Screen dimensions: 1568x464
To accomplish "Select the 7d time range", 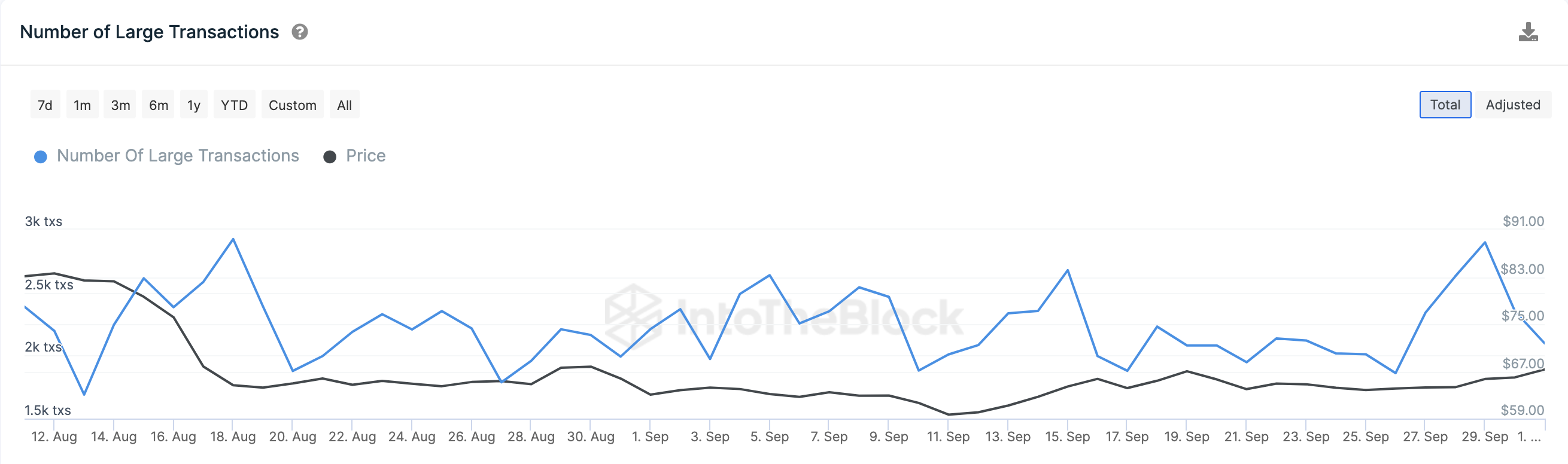I will click(45, 105).
